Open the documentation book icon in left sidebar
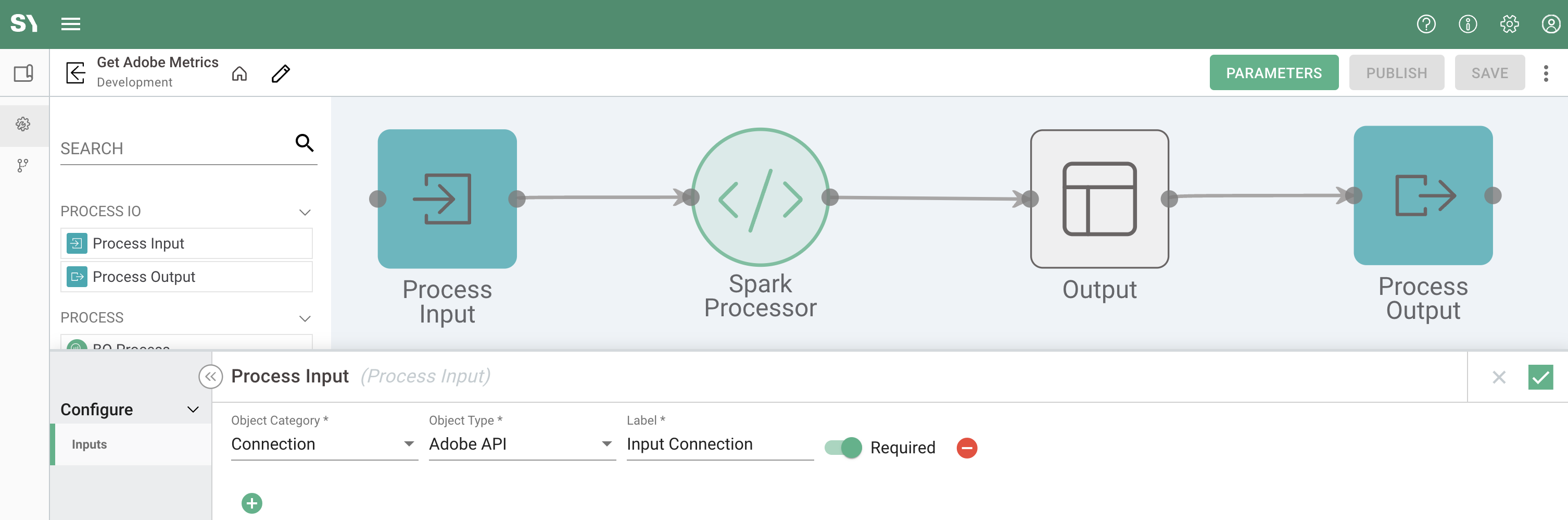 tap(22, 72)
